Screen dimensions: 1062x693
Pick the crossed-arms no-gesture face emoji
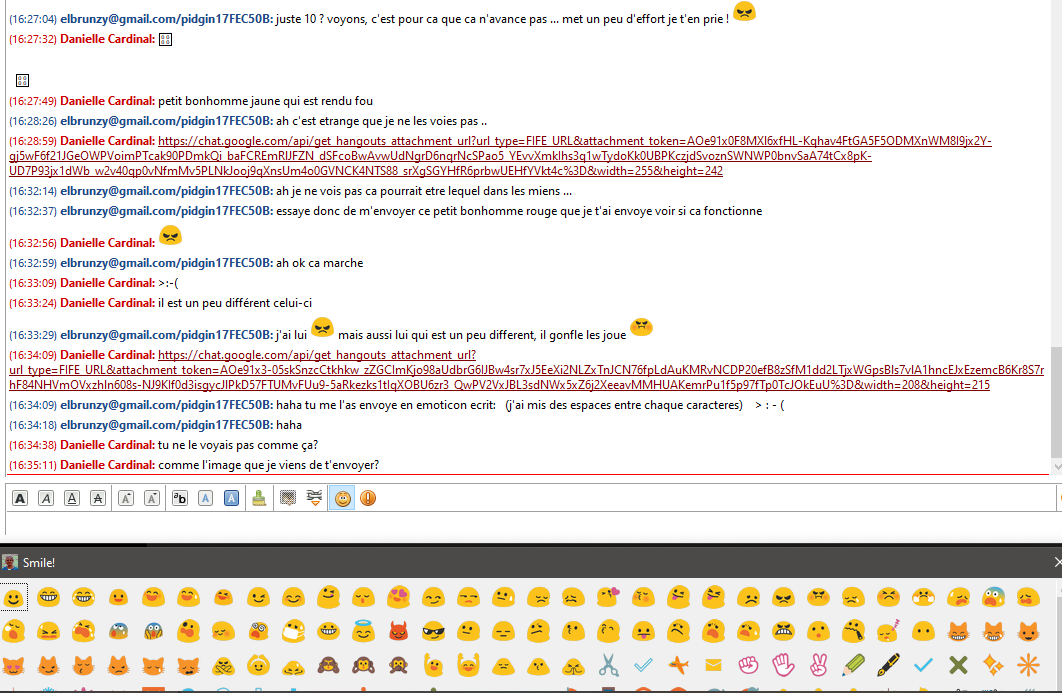(x=224, y=666)
